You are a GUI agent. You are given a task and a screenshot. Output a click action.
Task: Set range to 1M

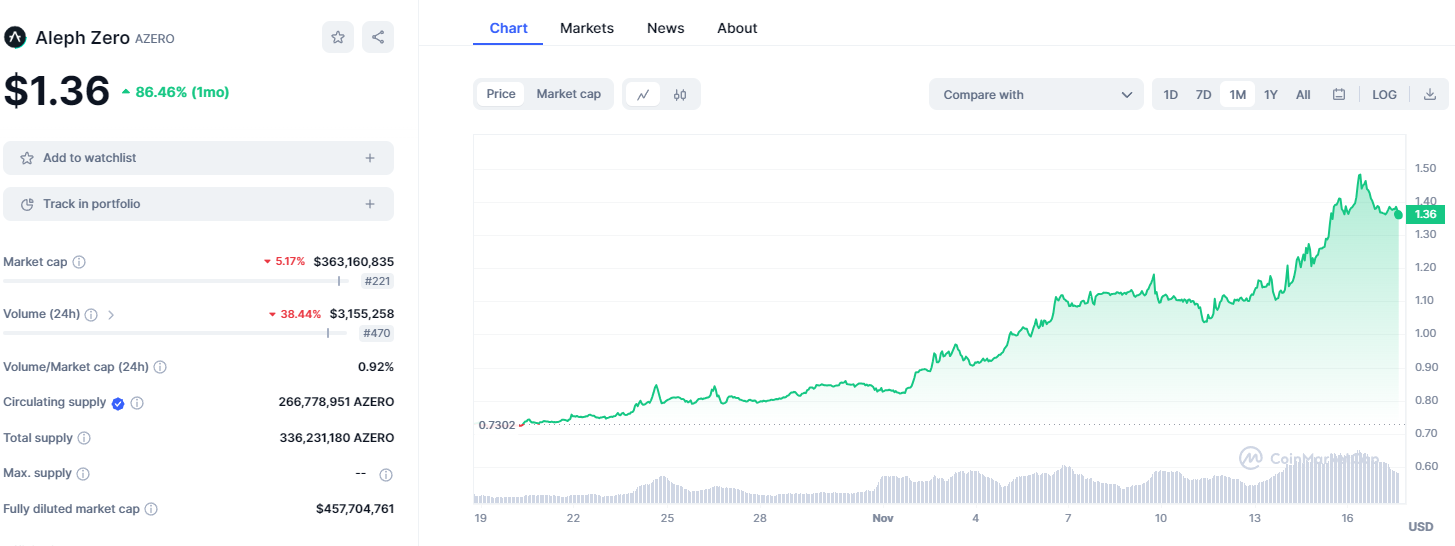click(1238, 95)
